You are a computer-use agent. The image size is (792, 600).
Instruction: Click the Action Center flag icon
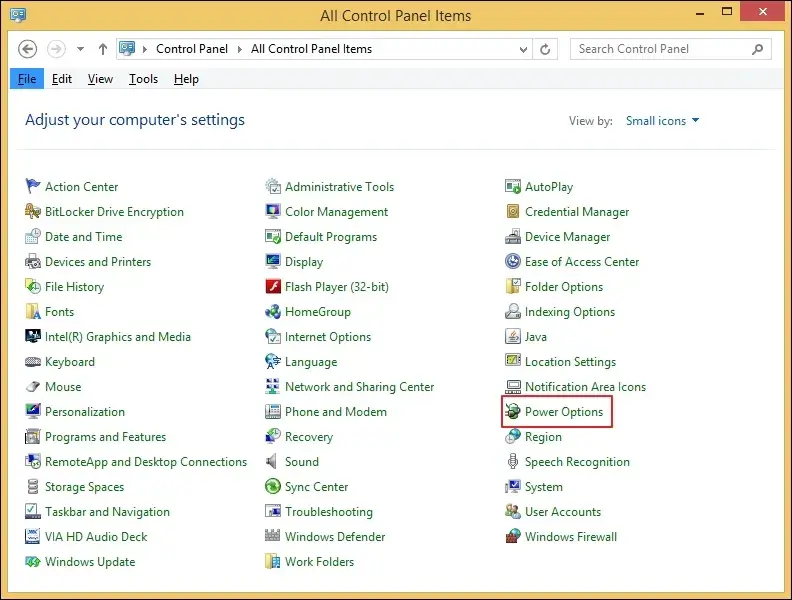[33, 186]
